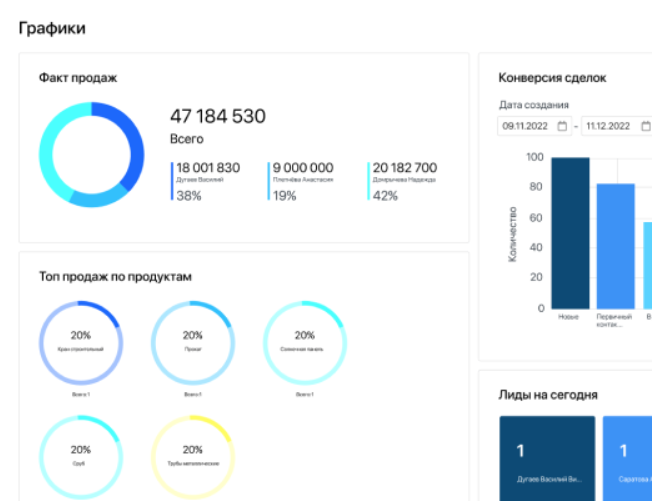Image resolution: width=652 pixels, height=501 pixels.
Task: Select the cyan segment of sales donut
Action: (x=54, y=146)
